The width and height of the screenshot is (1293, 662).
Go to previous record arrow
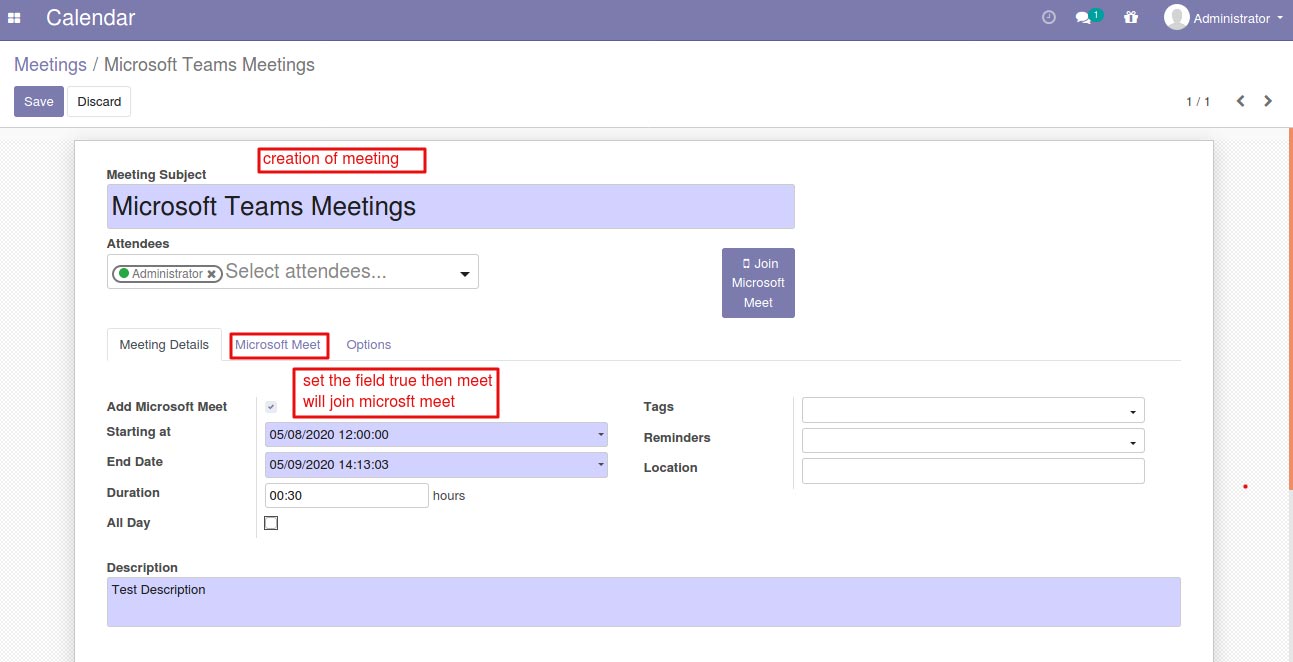(1240, 101)
